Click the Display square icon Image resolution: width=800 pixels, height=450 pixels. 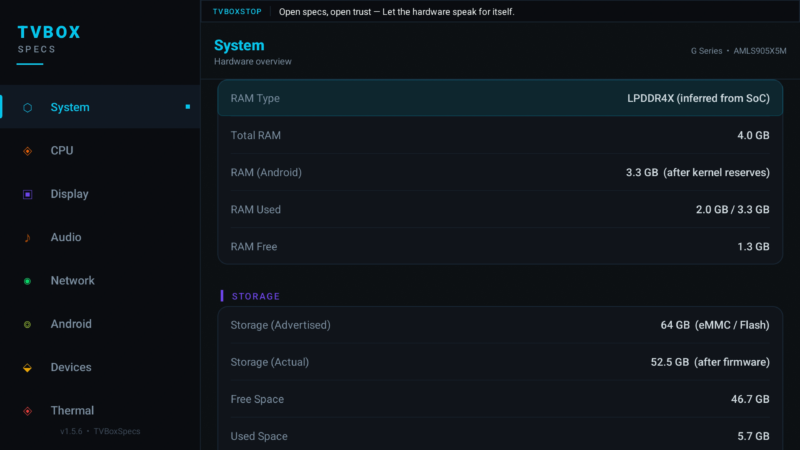pyautogui.click(x=28, y=194)
